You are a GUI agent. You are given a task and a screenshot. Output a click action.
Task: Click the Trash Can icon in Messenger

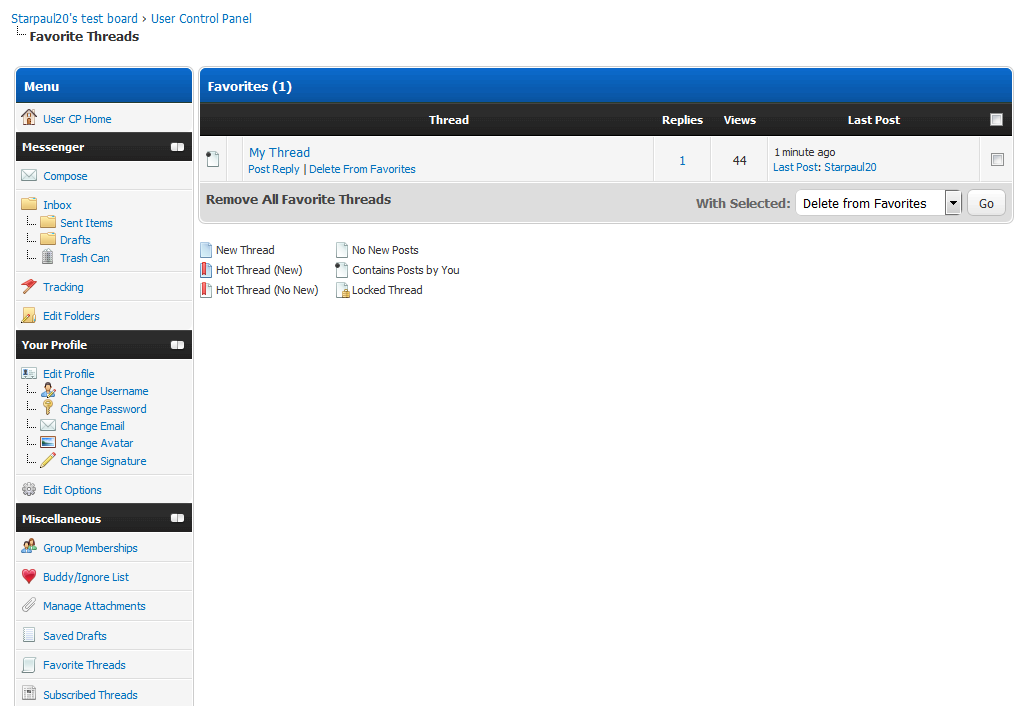[x=47, y=257]
